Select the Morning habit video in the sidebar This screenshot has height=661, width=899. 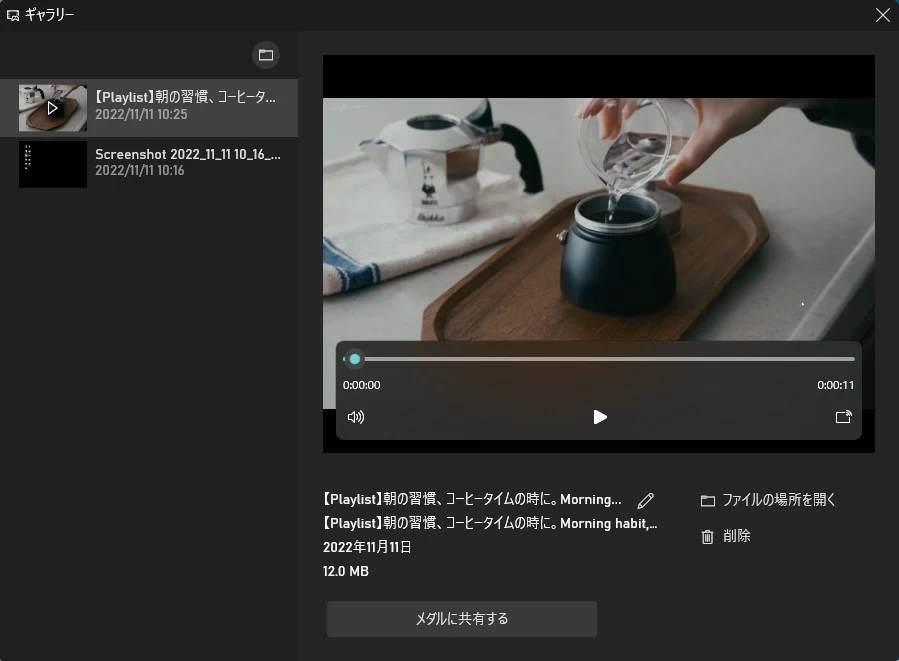148,108
